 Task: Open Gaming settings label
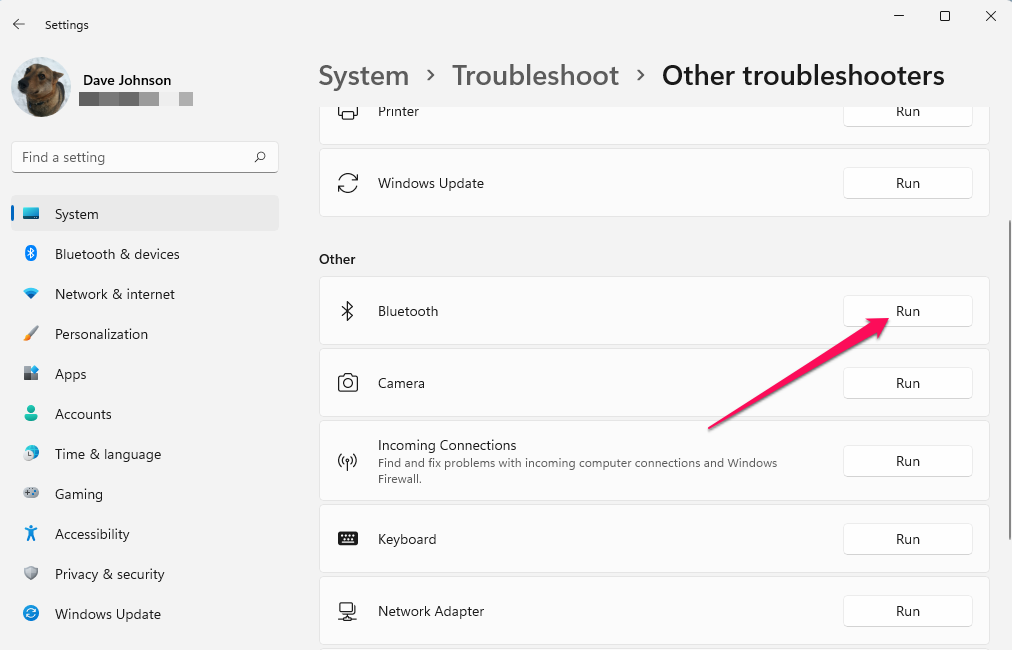79,494
